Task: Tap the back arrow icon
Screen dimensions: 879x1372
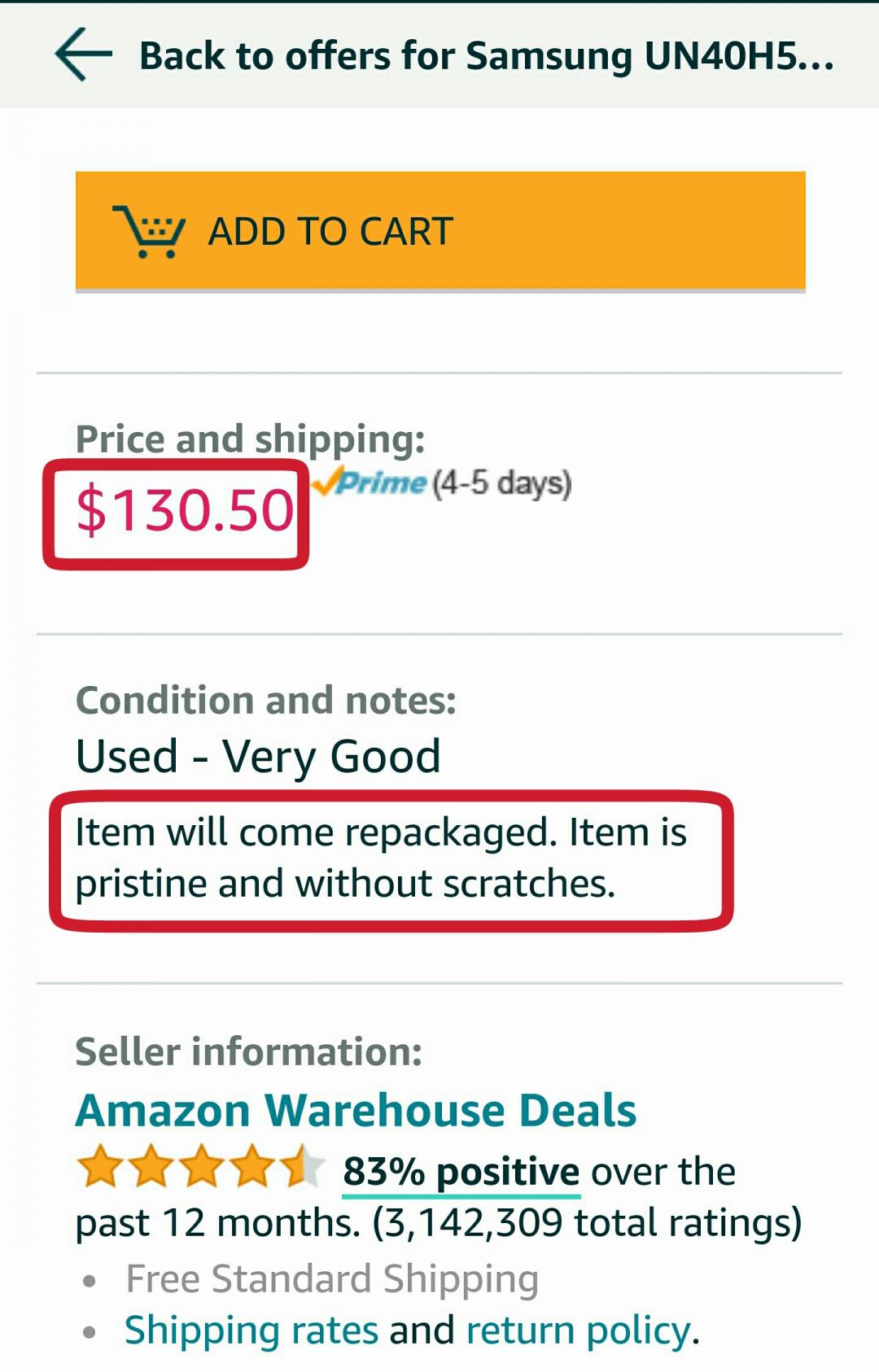Action: coord(83,55)
